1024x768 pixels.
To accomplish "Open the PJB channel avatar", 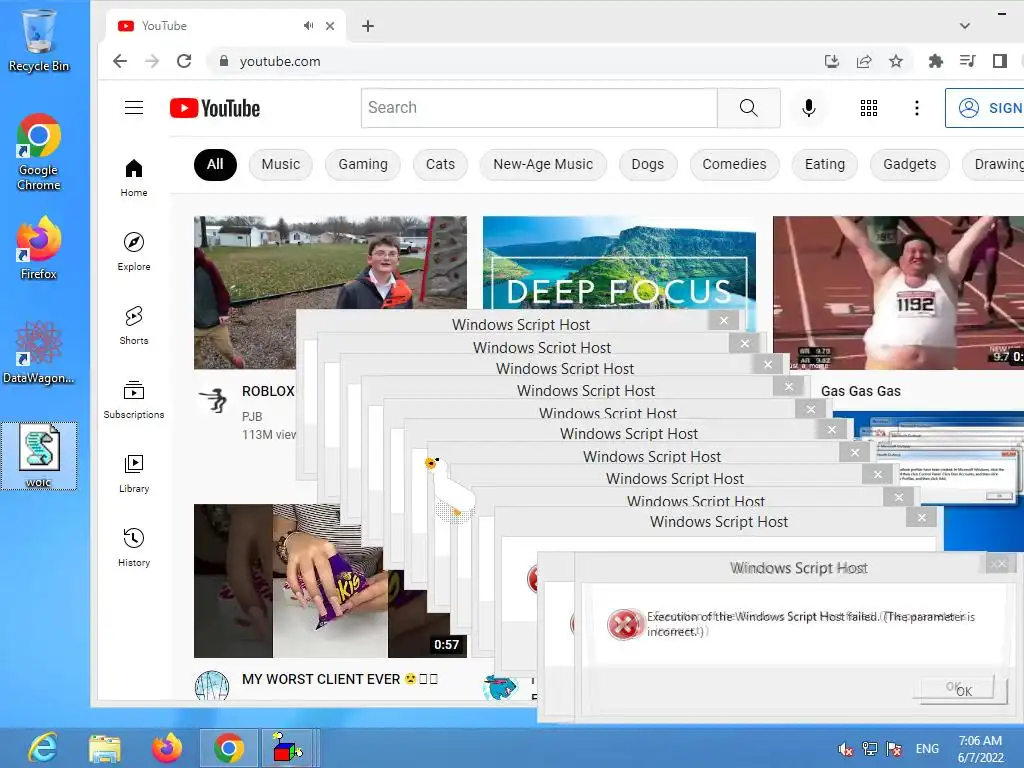I will 212,400.
